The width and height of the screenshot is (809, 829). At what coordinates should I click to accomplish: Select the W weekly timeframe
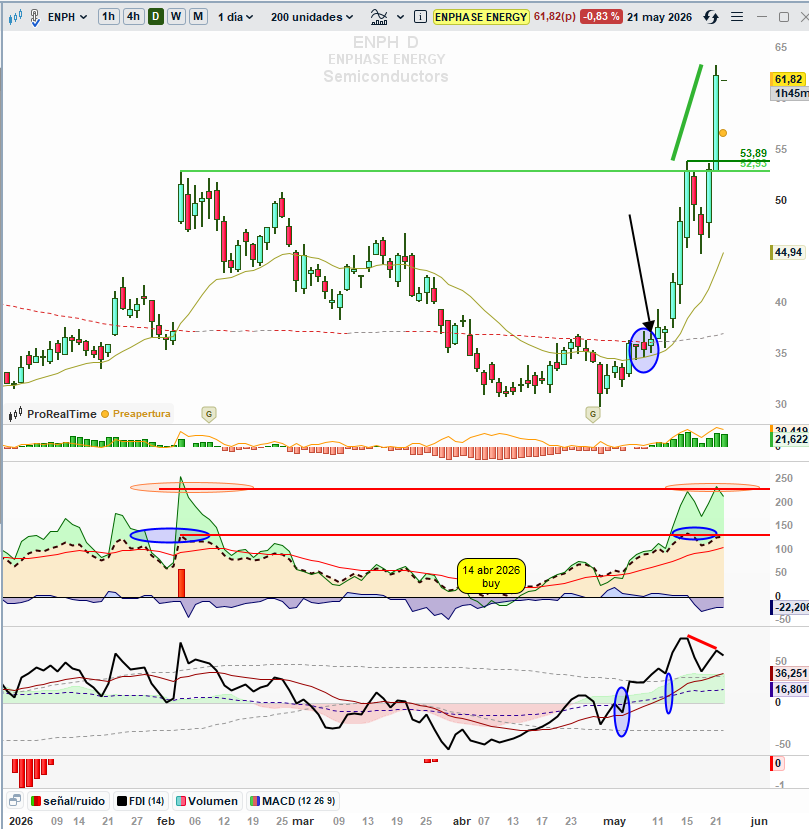[176, 16]
